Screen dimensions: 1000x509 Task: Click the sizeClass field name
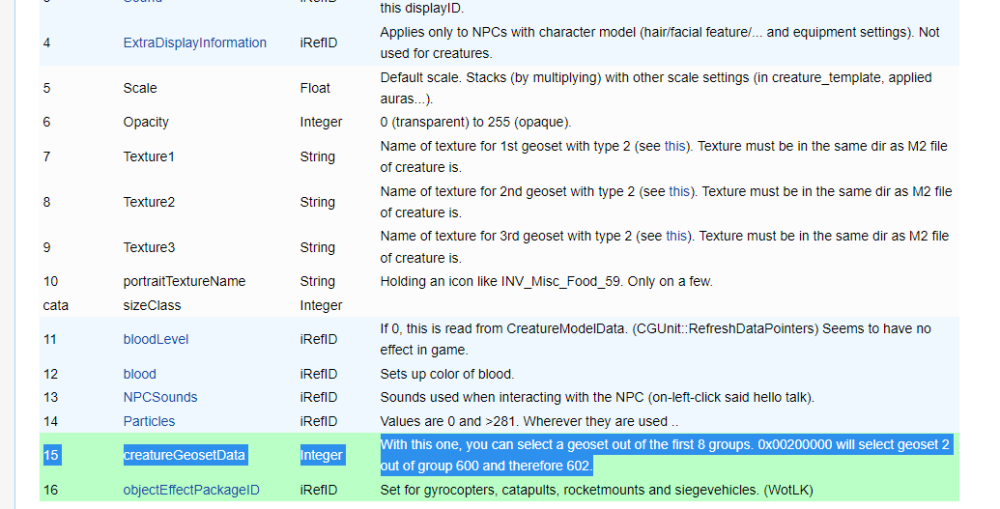pos(152,305)
